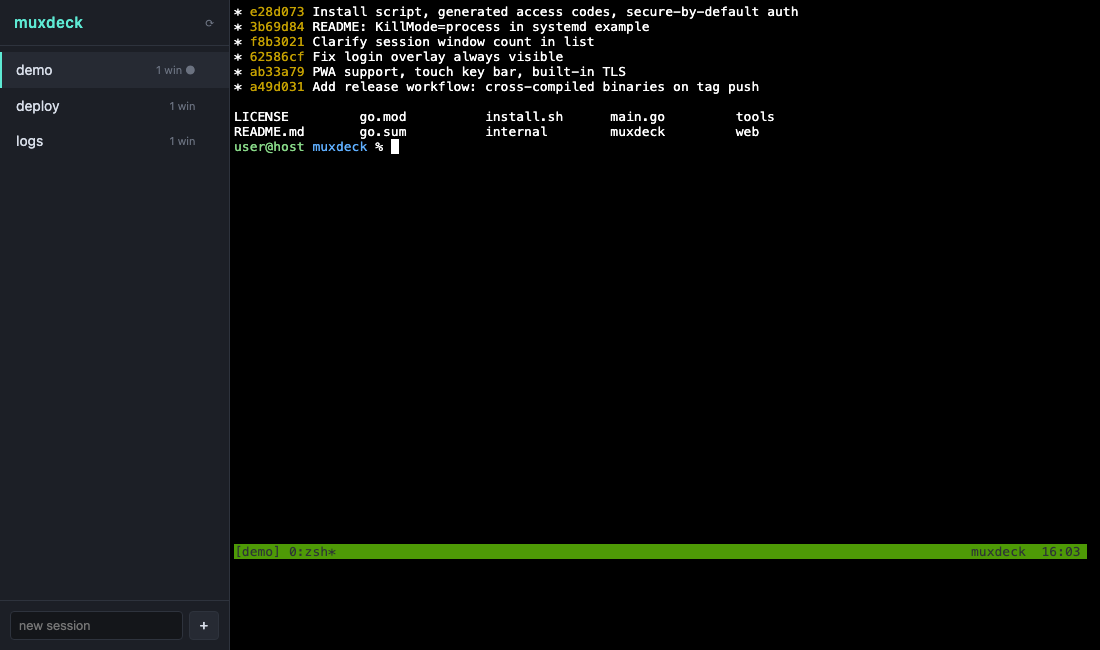
Task: Open the deploy session
Action: click(x=114, y=106)
